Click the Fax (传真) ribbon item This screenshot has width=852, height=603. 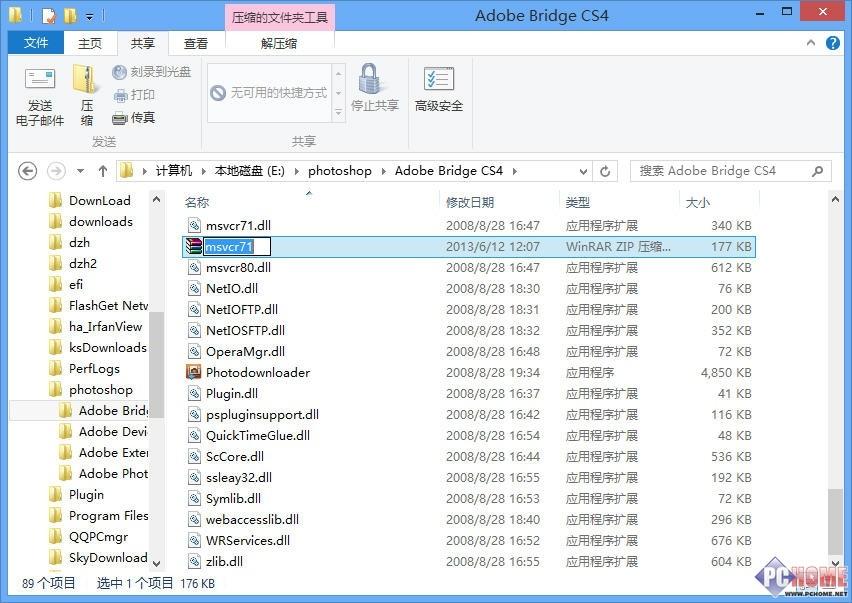[x=134, y=117]
